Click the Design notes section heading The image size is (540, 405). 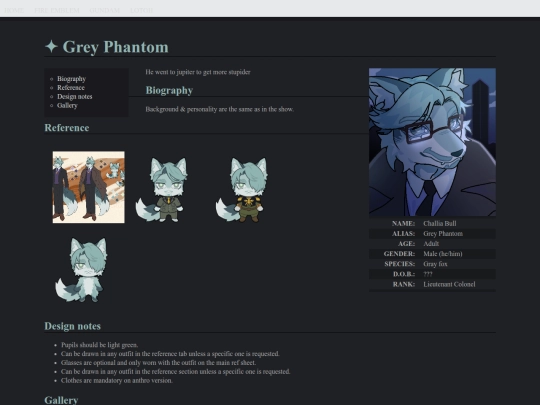pyautogui.click(x=73, y=326)
